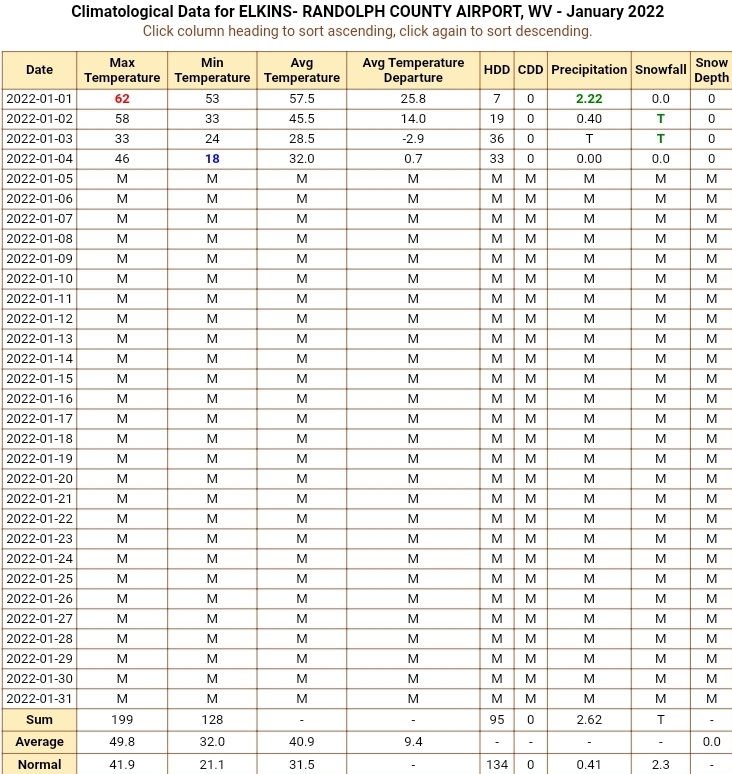Select the average max temperature 49.8

pos(122,742)
